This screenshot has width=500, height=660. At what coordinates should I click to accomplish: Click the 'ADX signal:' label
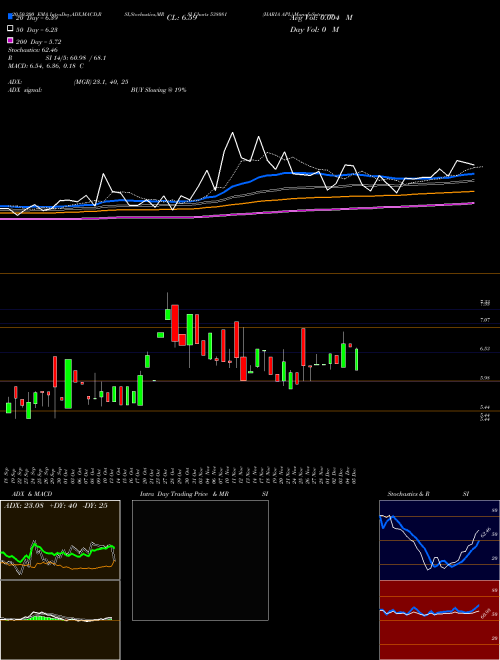pyautogui.click(x=25, y=90)
